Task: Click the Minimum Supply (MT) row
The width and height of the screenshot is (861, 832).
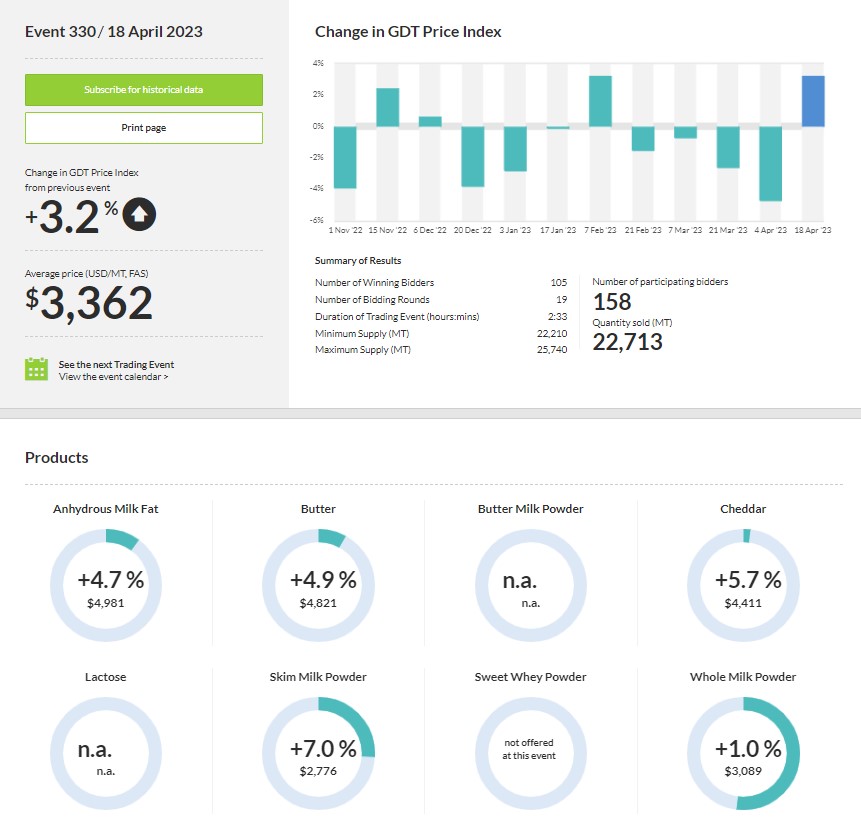Action: (441, 334)
